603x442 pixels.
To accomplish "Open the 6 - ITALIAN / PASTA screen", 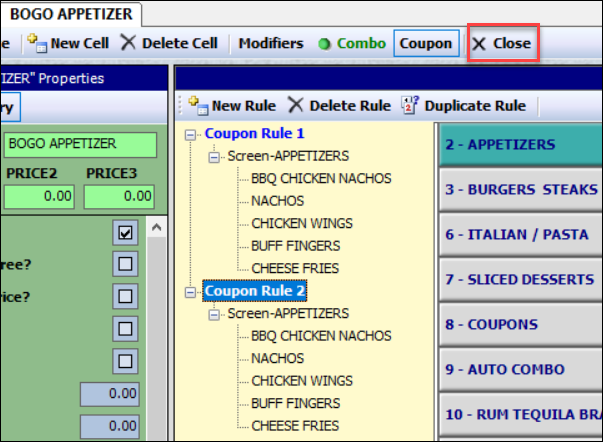I will (521, 235).
